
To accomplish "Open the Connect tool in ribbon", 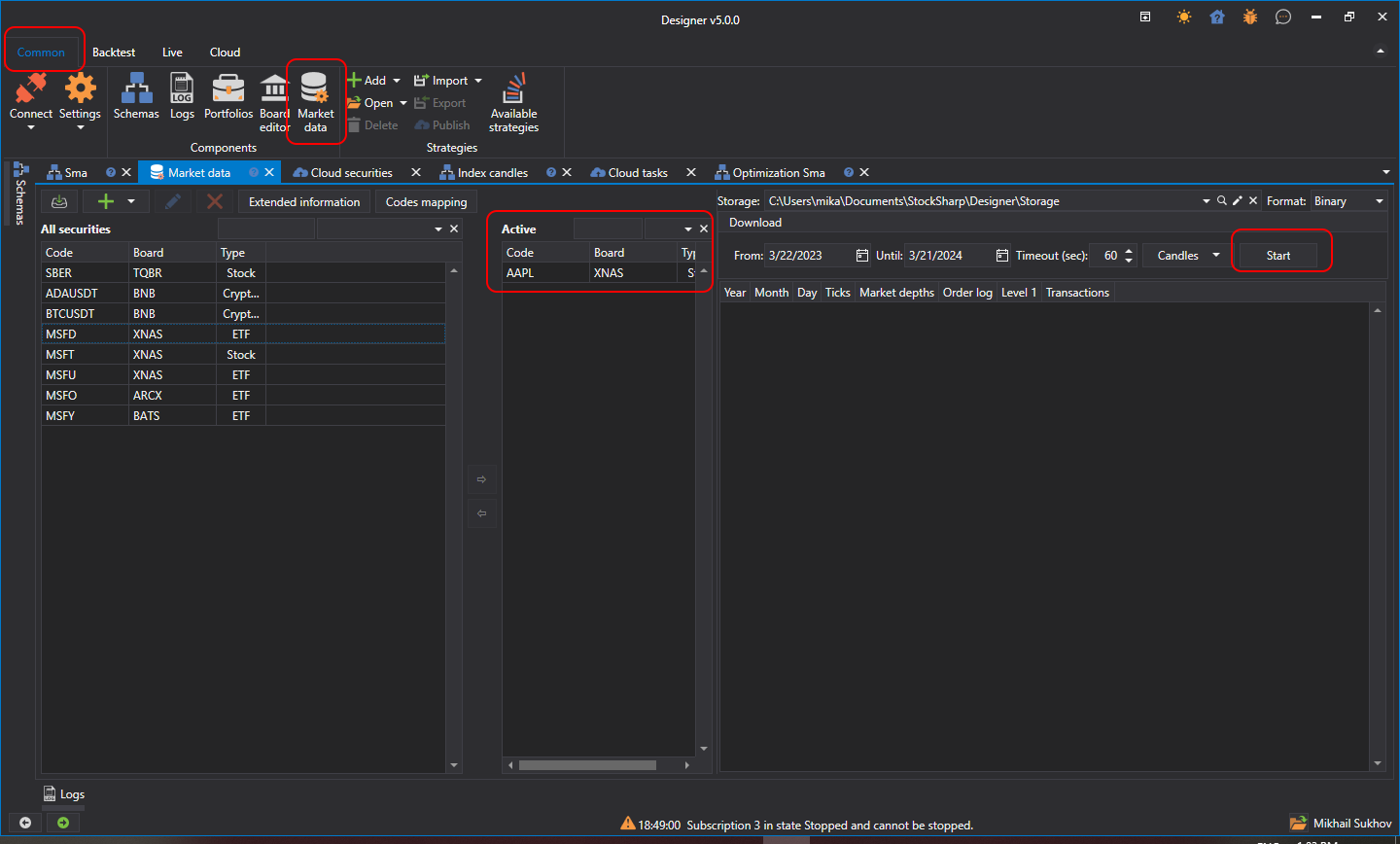I will coord(31,95).
